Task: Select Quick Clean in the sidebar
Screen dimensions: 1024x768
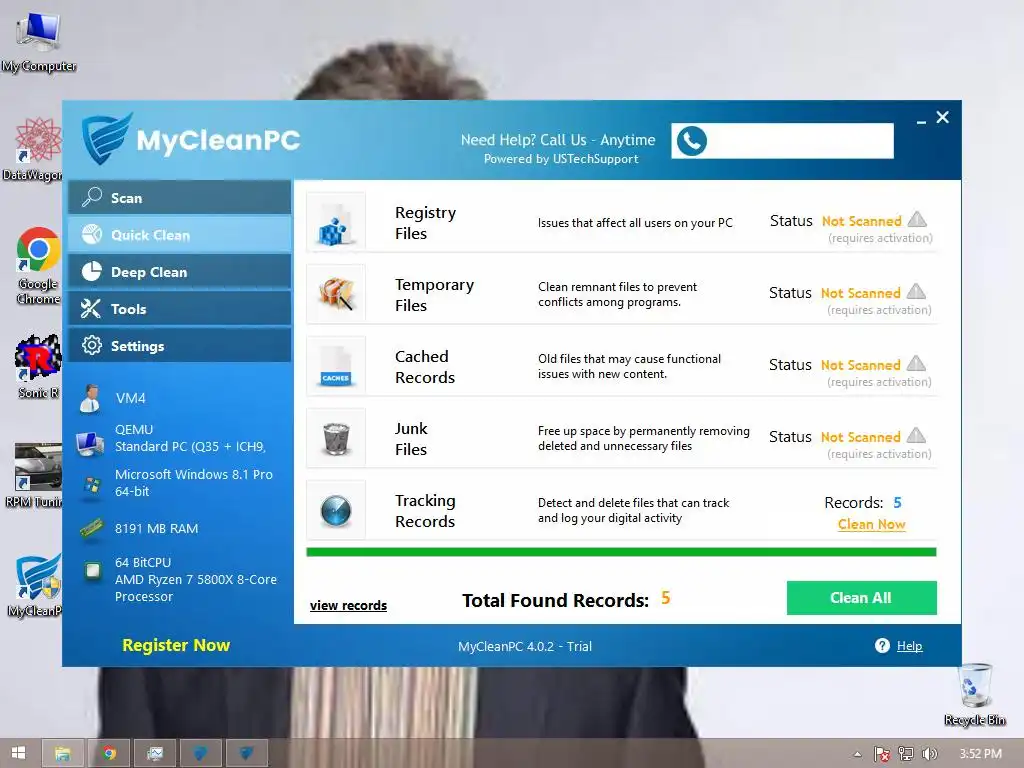Action: [180, 234]
